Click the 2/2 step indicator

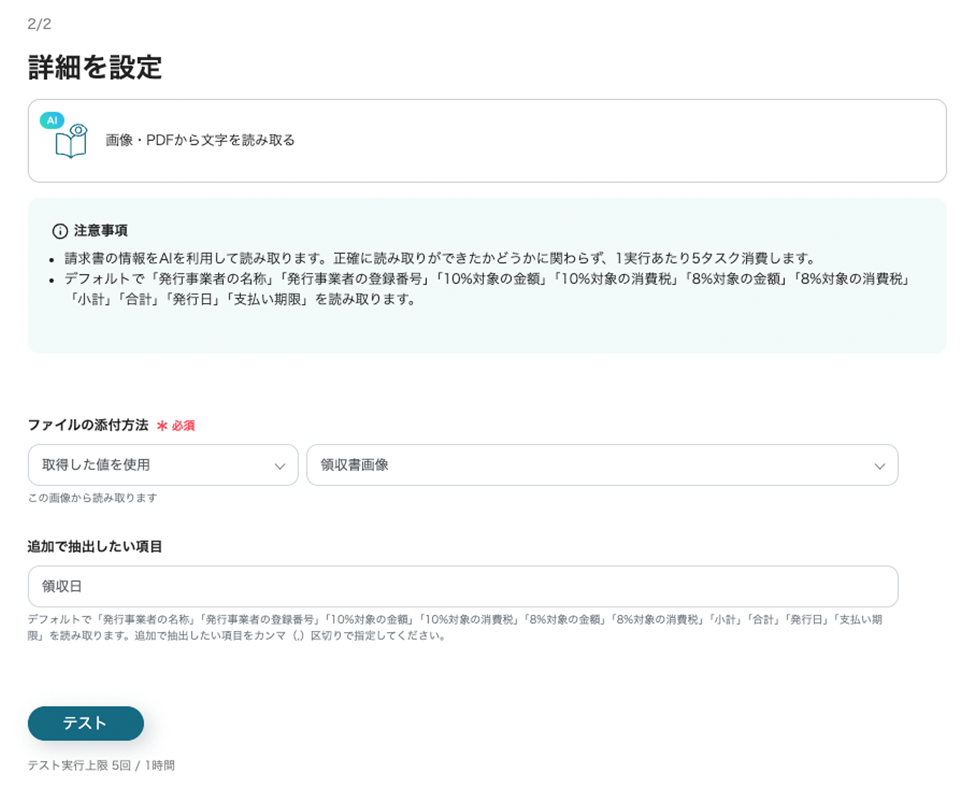point(39,24)
